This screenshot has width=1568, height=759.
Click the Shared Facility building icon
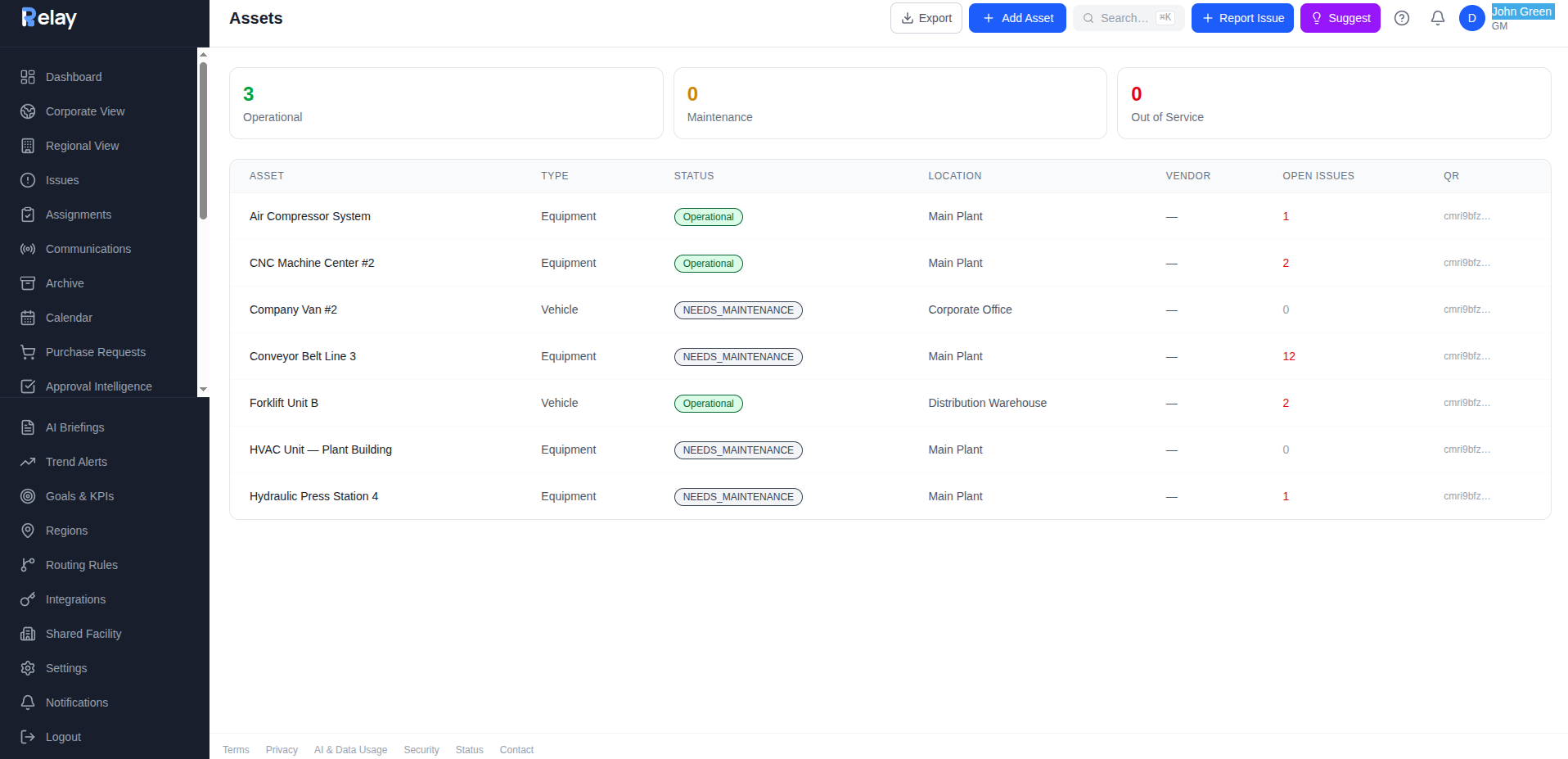pyautogui.click(x=28, y=634)
